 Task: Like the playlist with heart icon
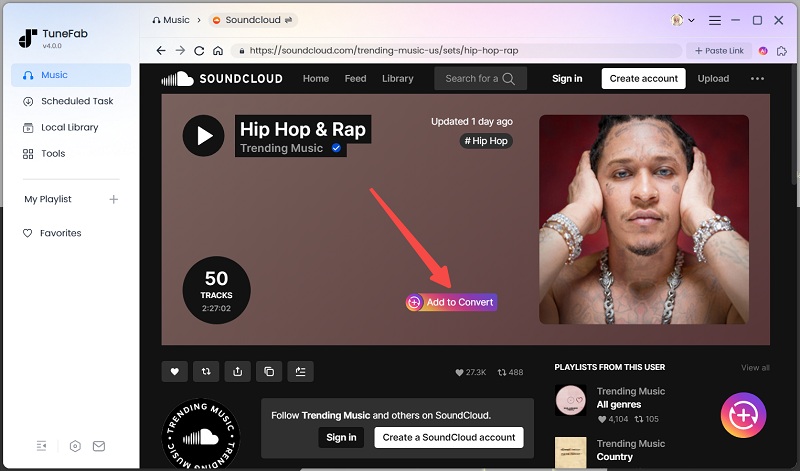(174, 371)
